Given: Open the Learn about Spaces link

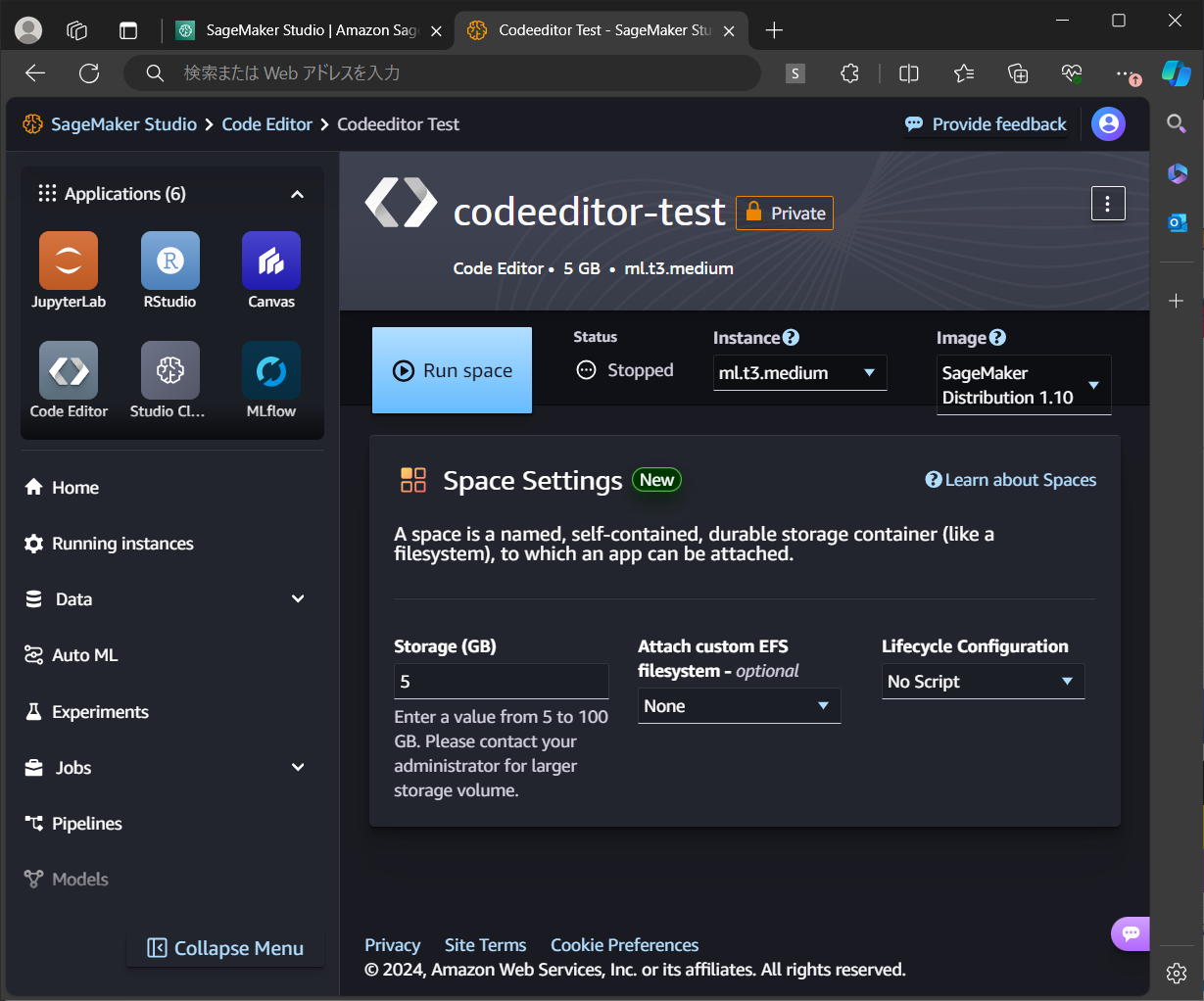Looking at the screenshot, I should click(1018, 480).
